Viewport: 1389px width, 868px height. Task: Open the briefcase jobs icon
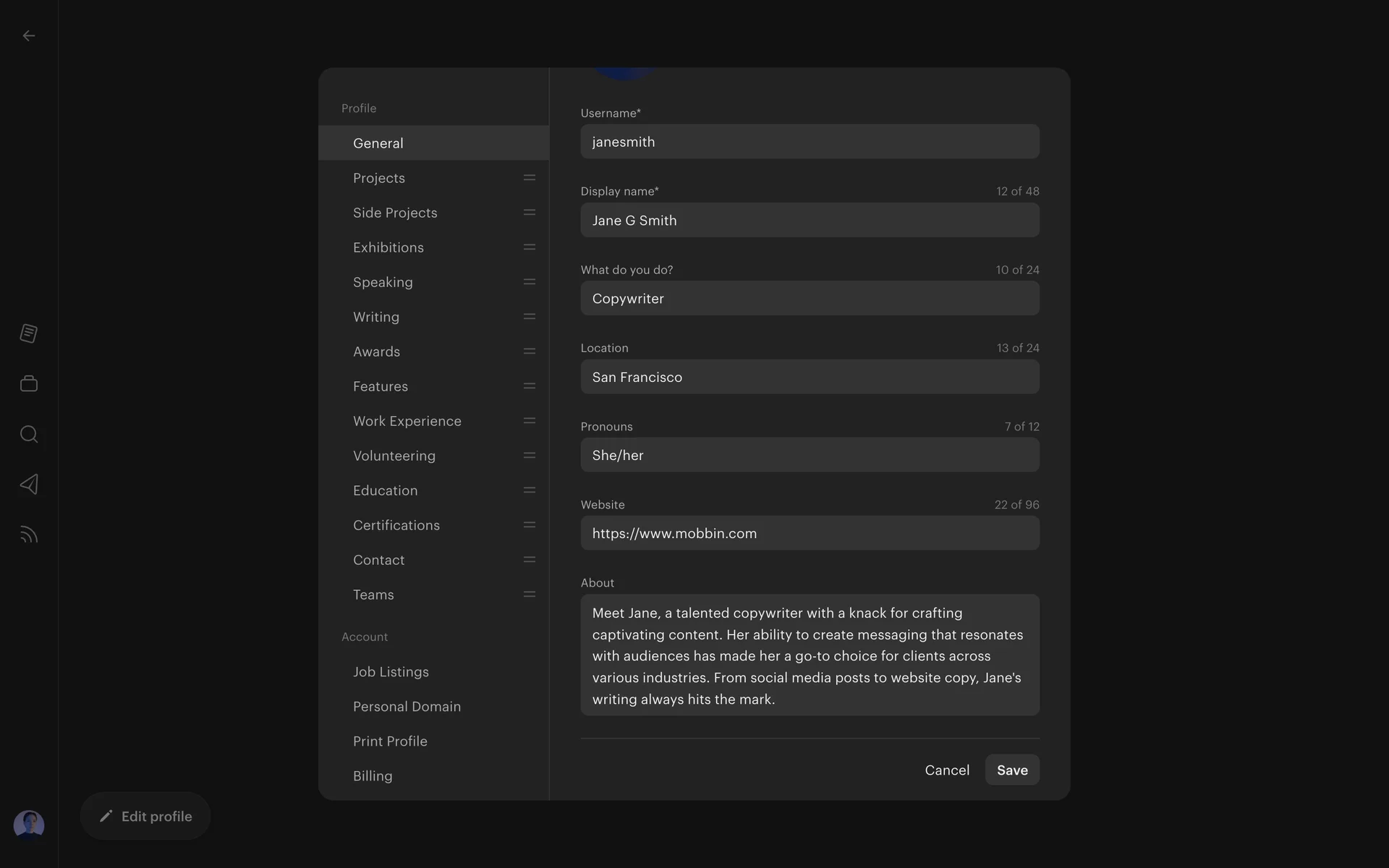(29, 383)
